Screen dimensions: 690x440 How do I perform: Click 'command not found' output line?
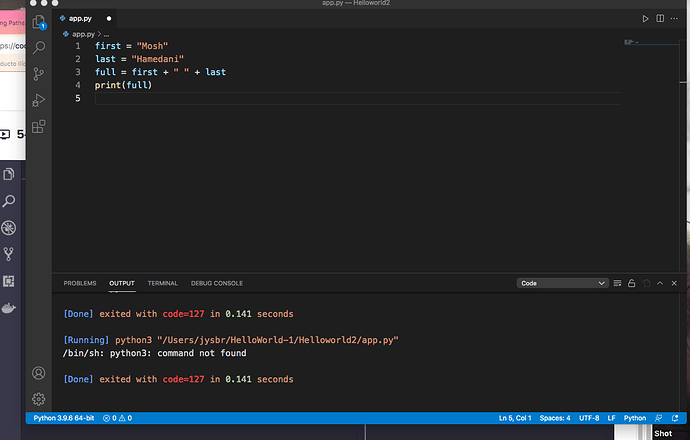tap(154, 353)
